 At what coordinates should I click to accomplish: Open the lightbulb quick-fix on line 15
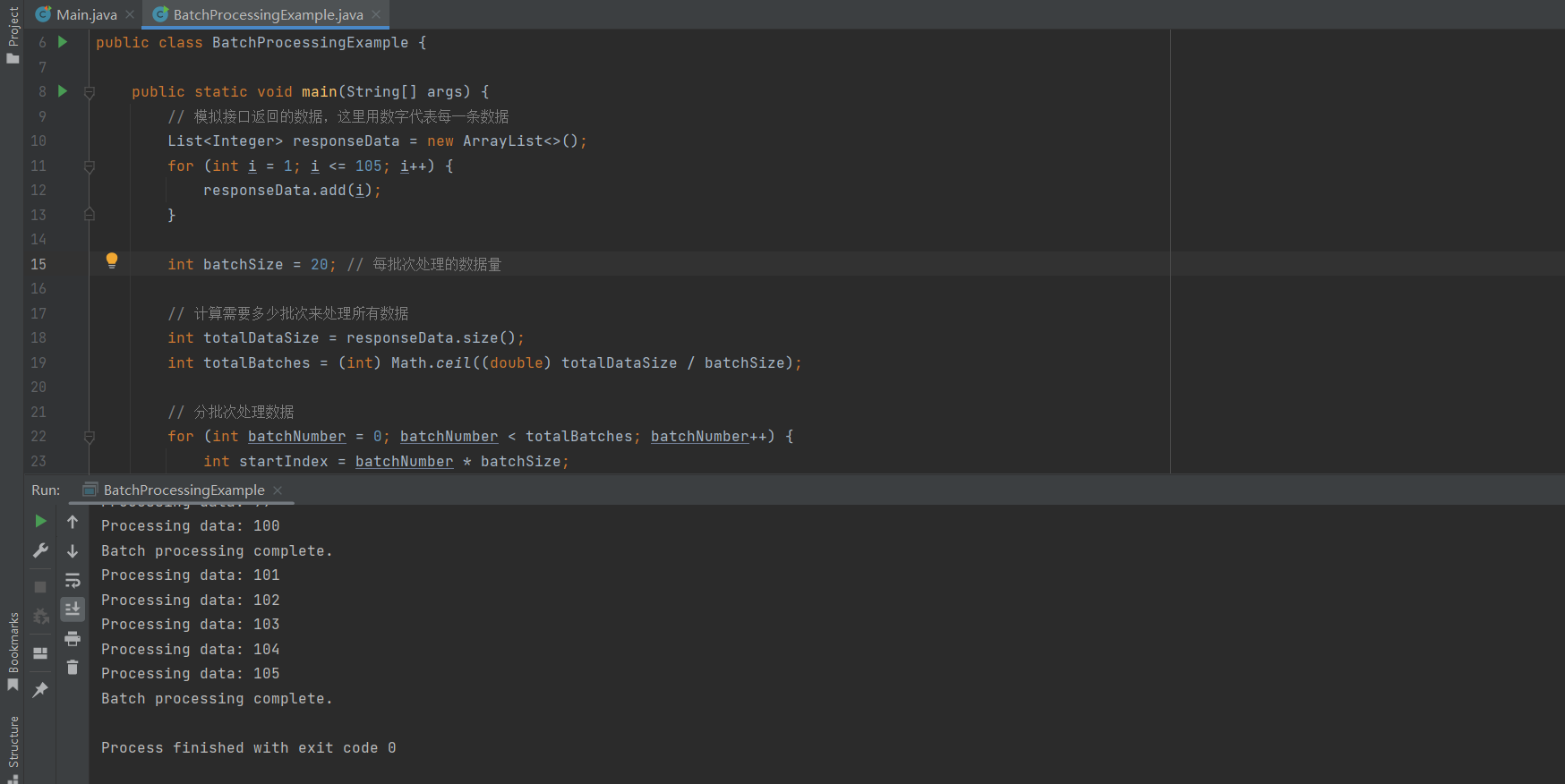pyautogui.click(x=112, y=260)
